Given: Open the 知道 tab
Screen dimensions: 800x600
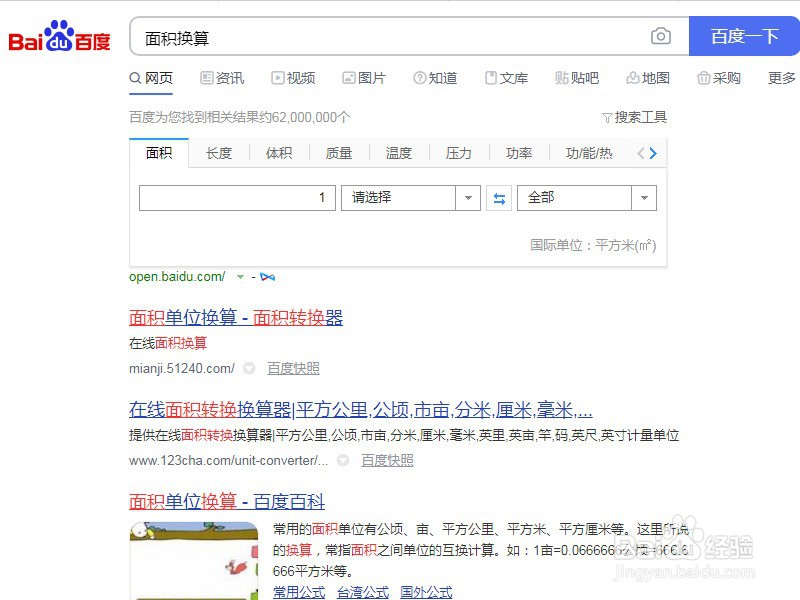Looking at the screenshot, I should click(x=435, y=78).
